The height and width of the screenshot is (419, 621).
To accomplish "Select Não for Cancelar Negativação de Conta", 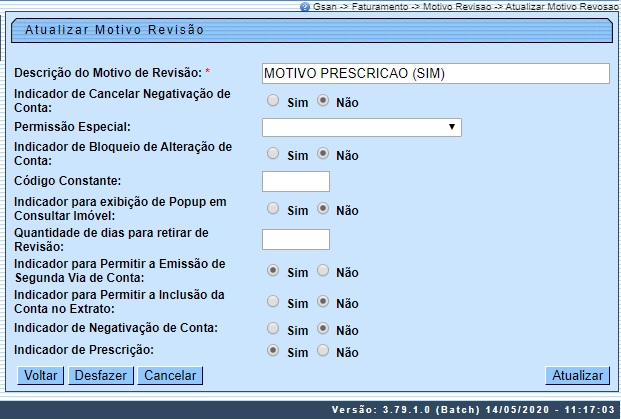I will [323, 101].
